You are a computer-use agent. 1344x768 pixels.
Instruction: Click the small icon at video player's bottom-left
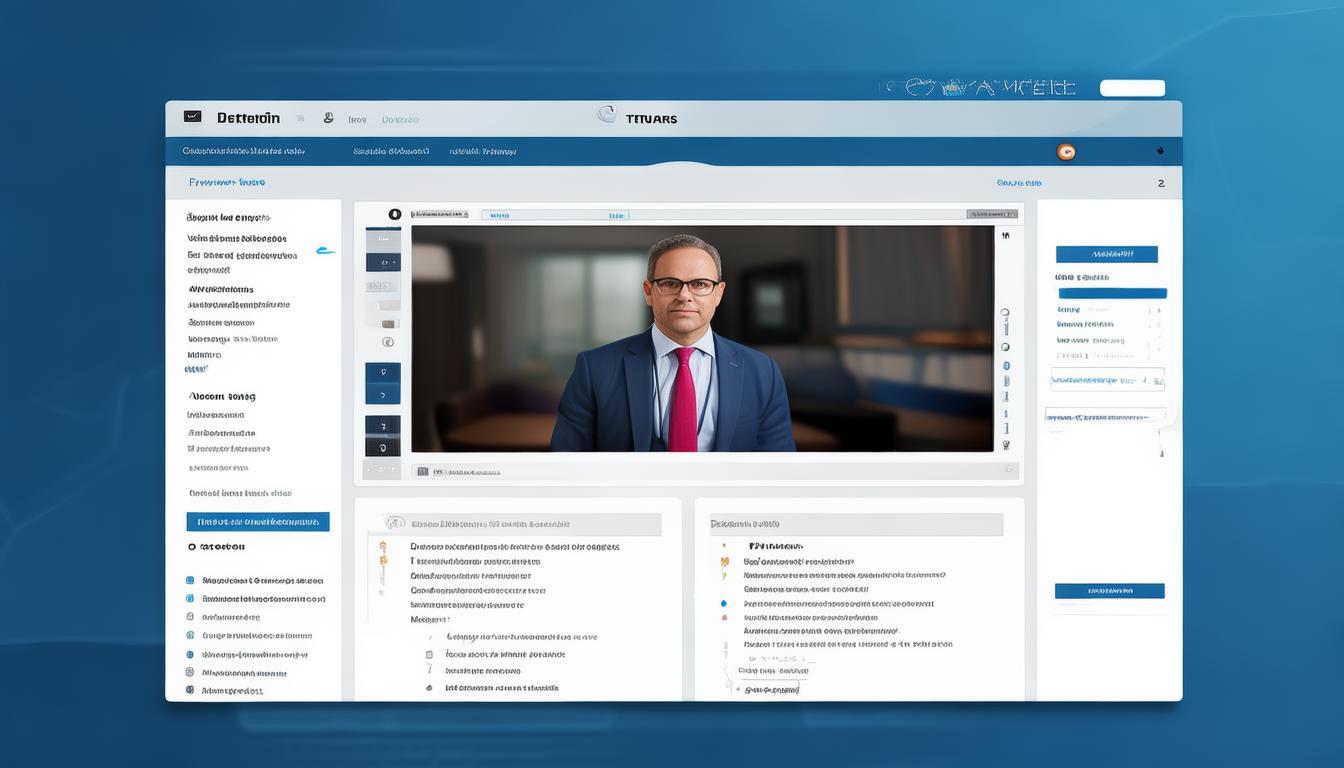click(422, 471)
